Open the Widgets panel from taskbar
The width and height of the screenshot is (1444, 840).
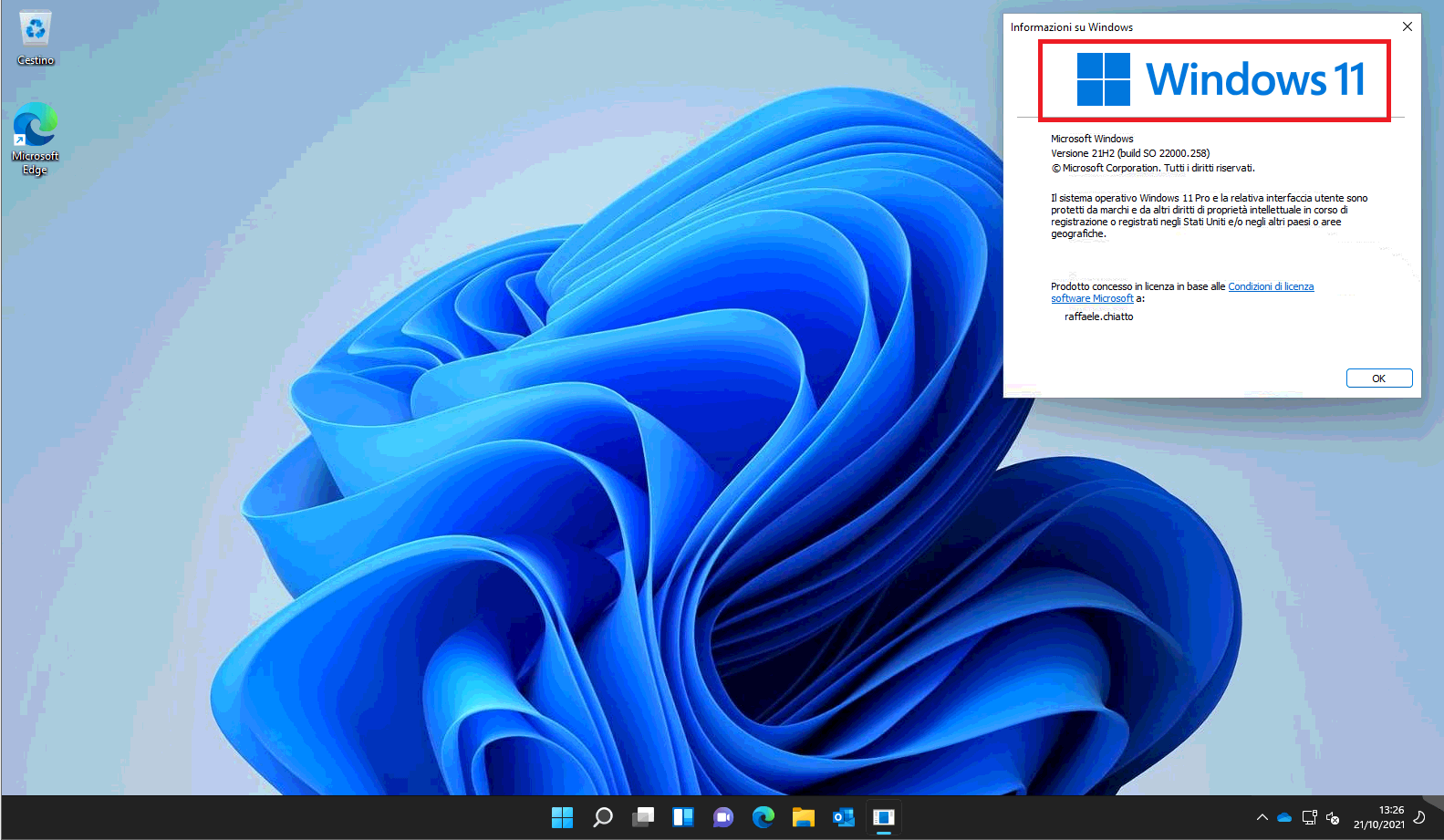(683, 817)
